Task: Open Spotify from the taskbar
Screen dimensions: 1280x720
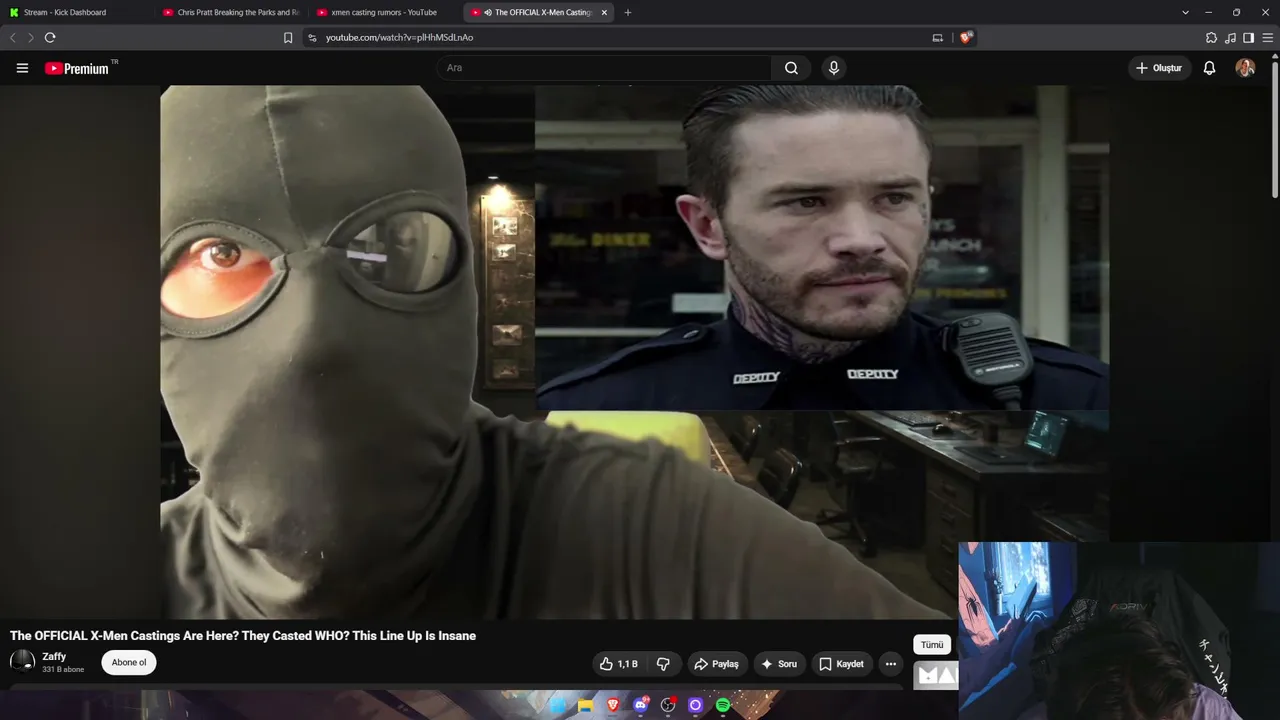Action: tap(723, 706)
